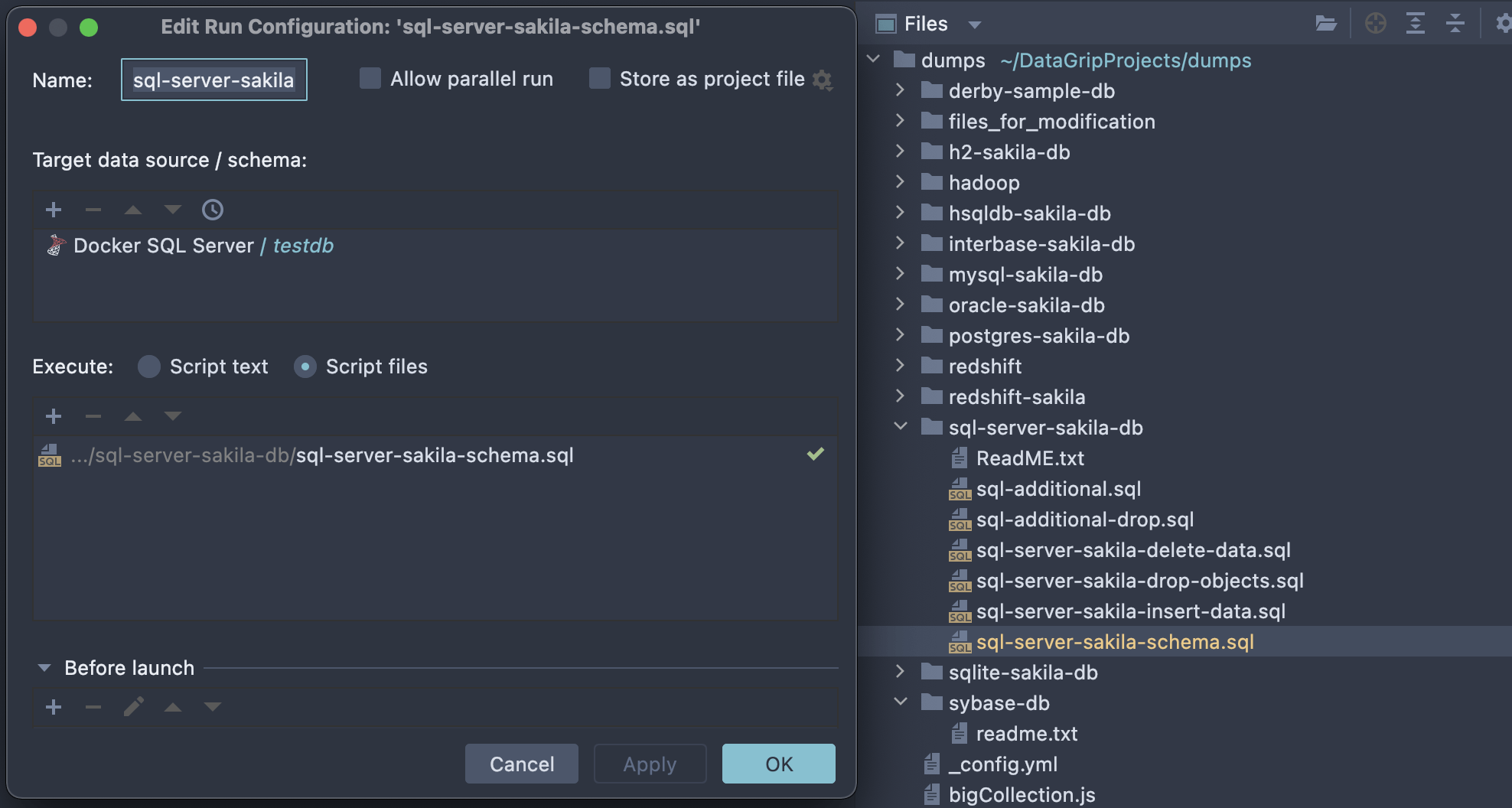Select Docker SQL Server testdb target
The height and width of the screenshot is (808, 1512).
click(203, 246)
